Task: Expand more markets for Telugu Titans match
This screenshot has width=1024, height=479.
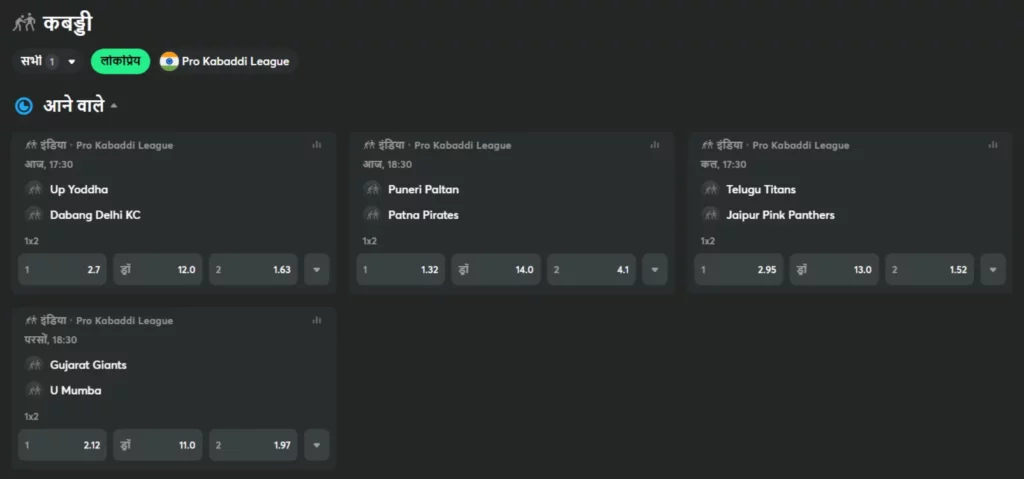Action: (993, 270)
